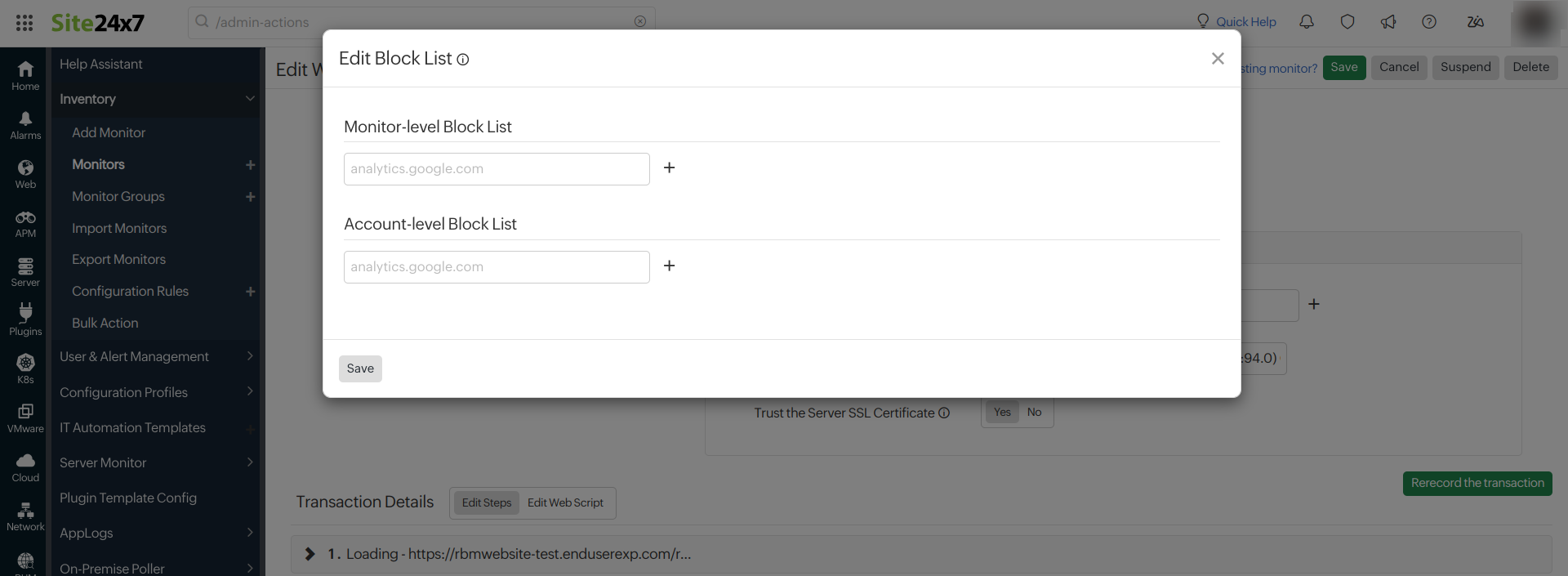Image resolution: width=1568 pixels, height=576 pixels.
Task: Select No for Trust the Server SSL Certificate
Action: point(1034,413)
